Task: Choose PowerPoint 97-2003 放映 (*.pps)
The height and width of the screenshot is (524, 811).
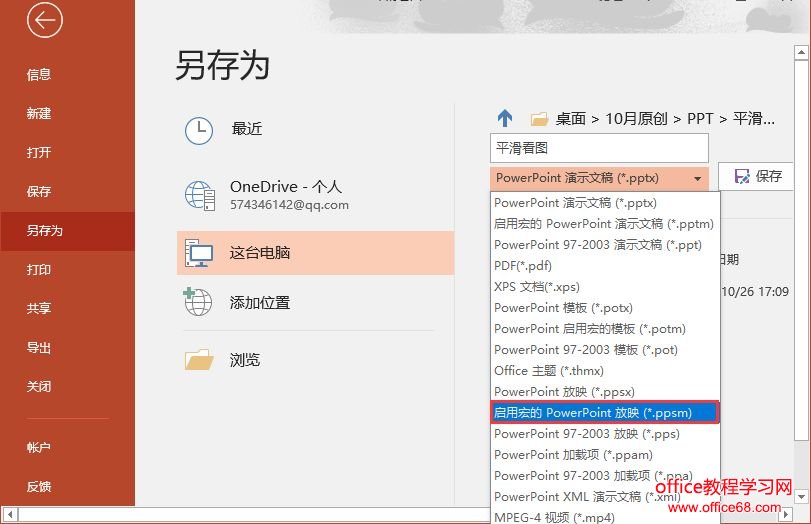Action: pyautogui.click(x=605, y=434)
